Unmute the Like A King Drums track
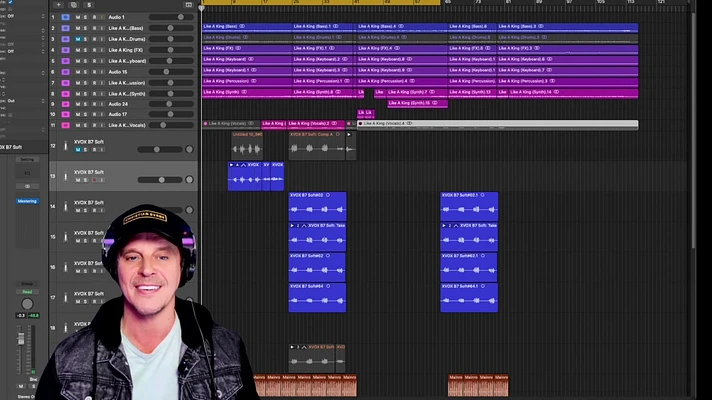The height and width of the screenshot is (400, 712). (78, 38)
